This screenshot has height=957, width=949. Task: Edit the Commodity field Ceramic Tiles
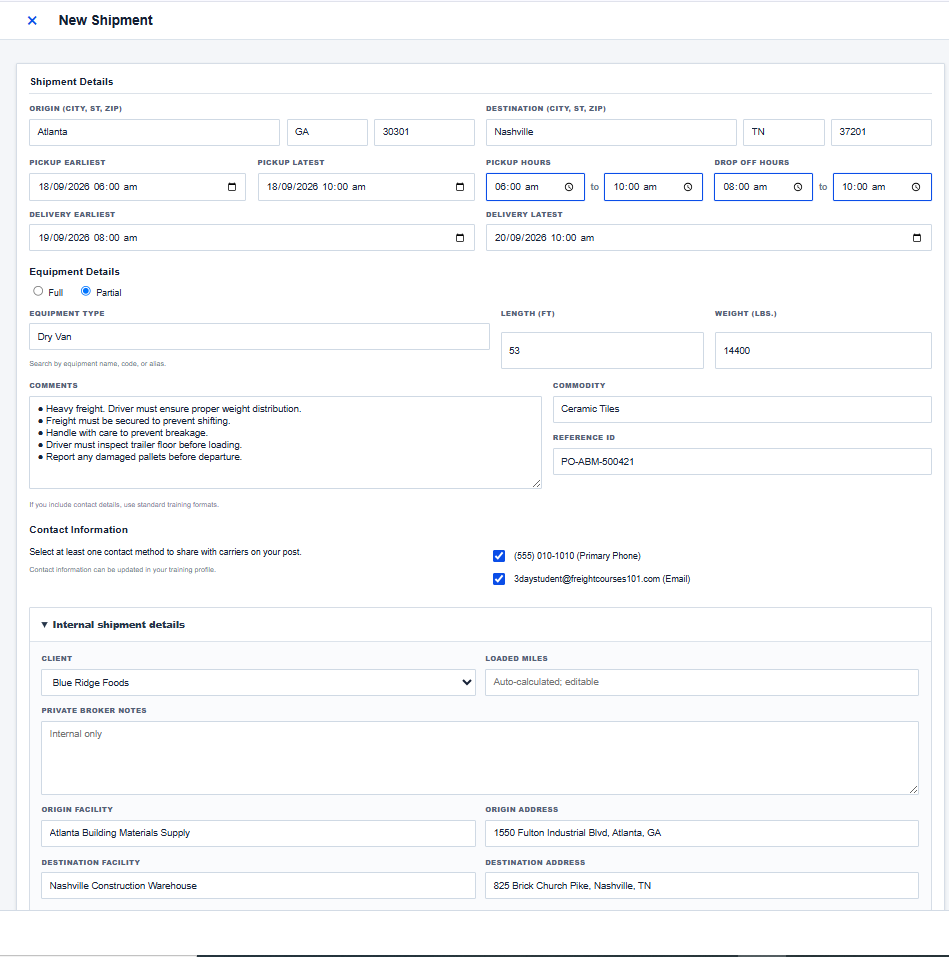pyautogui.click(x=742, y=410)
